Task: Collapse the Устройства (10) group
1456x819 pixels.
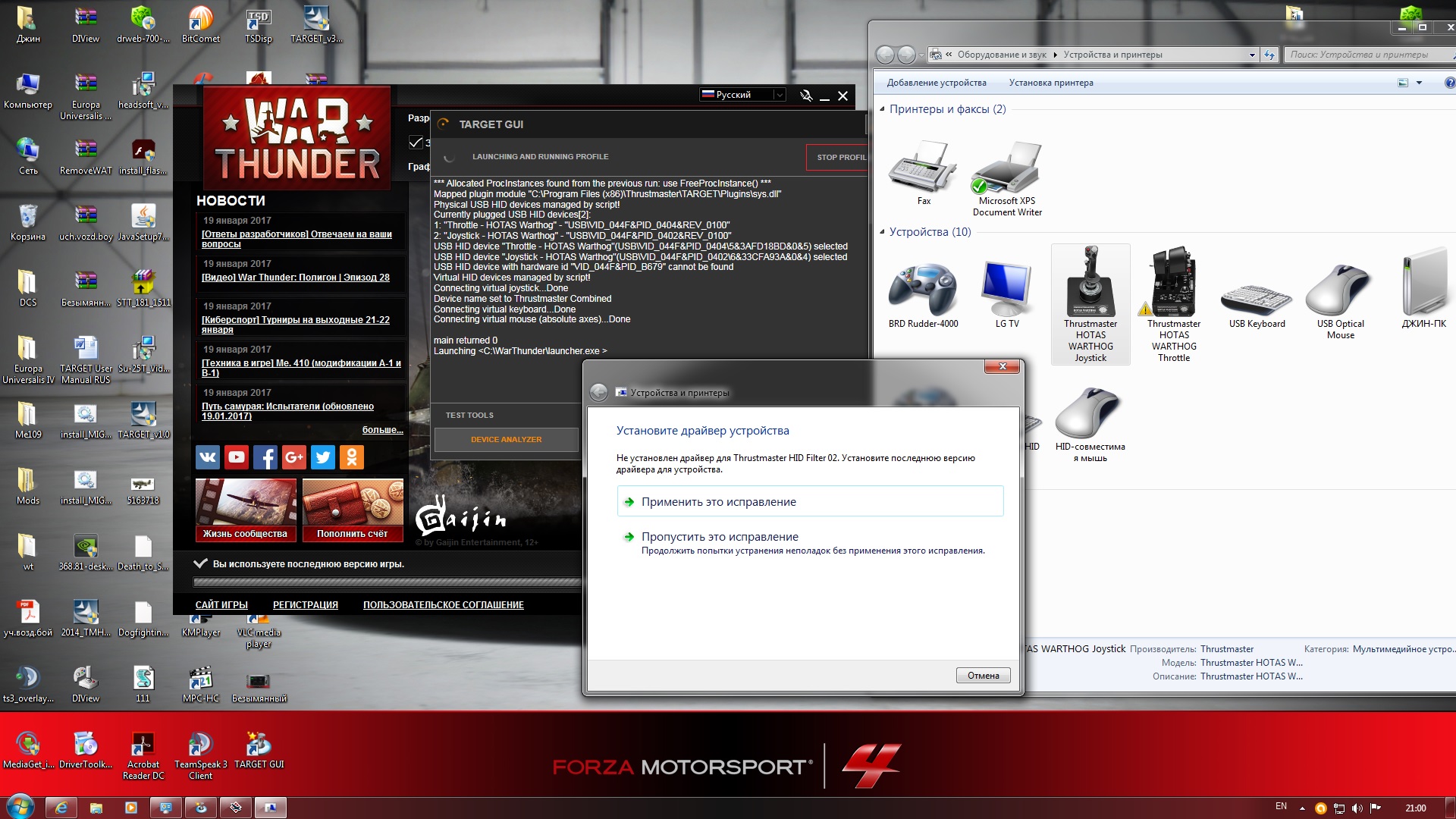Action: click(x=882, y=232)
